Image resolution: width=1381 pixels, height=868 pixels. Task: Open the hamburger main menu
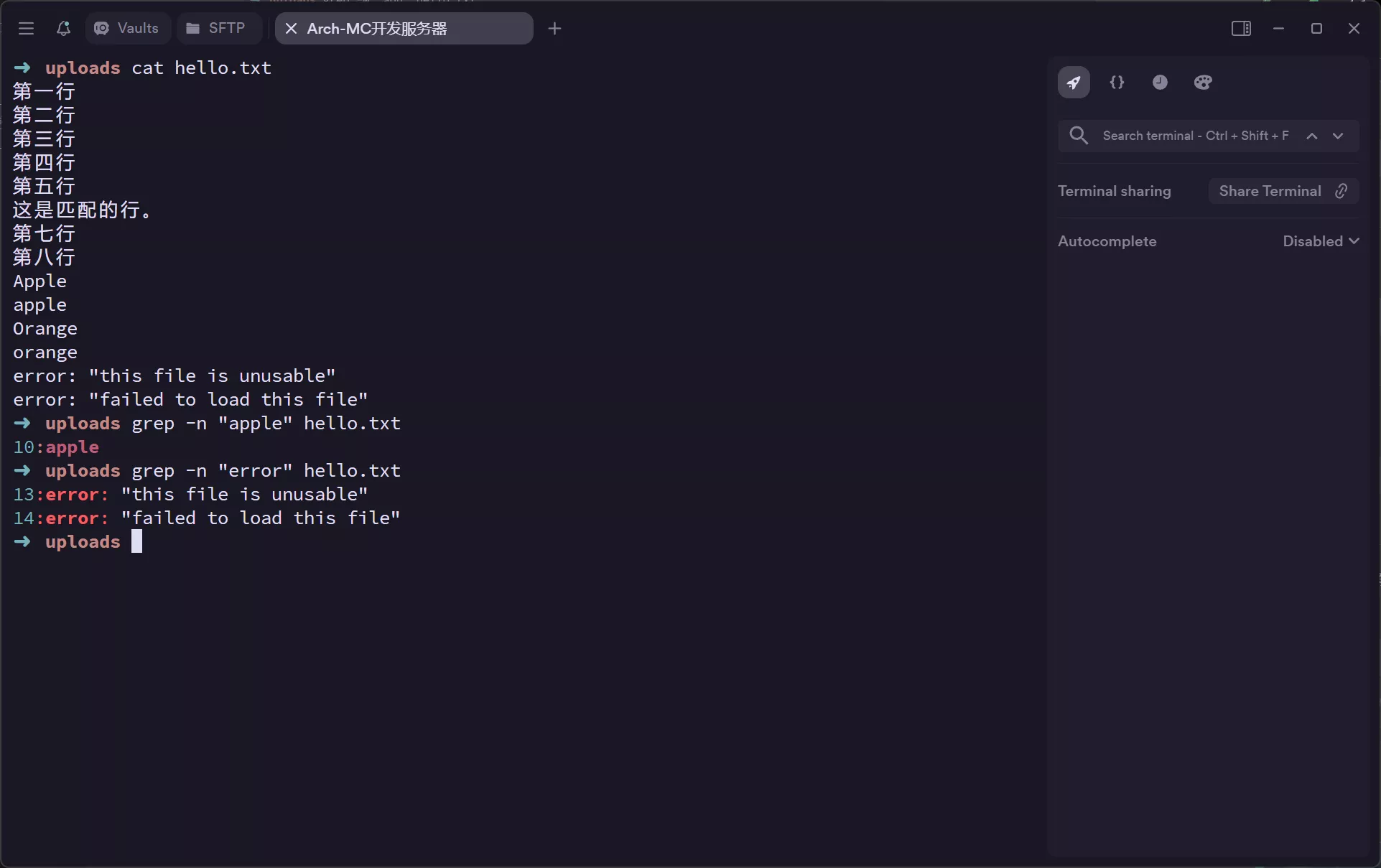coord(27,29)
